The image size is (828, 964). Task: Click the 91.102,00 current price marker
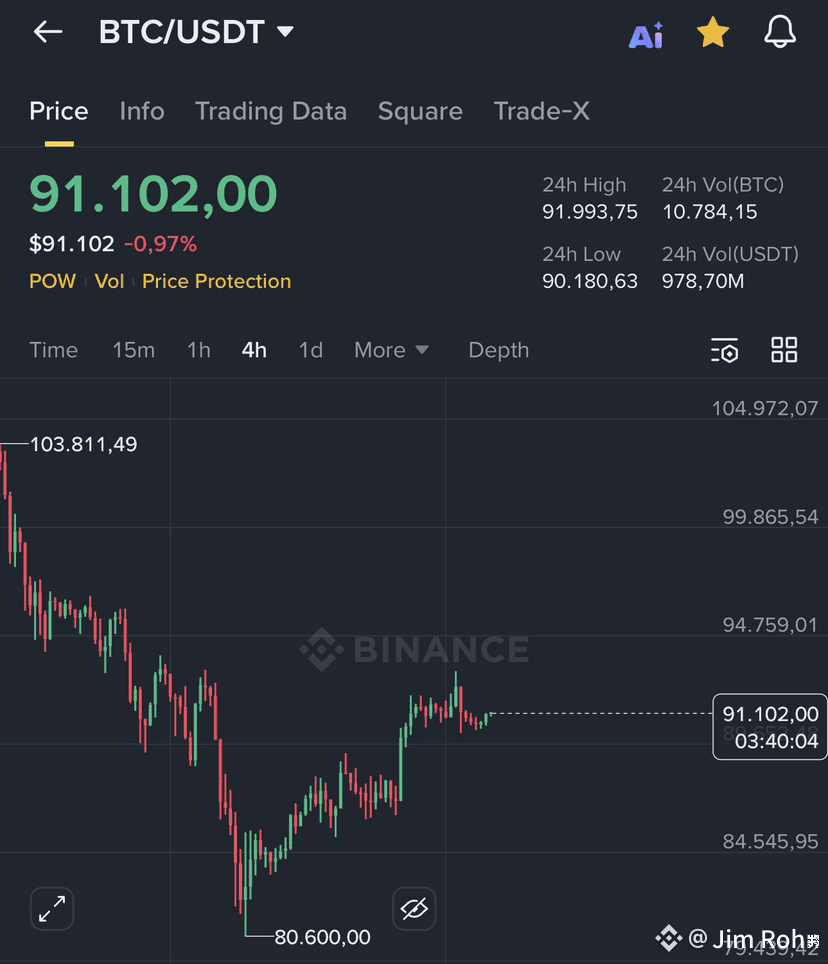[x=770, y=727]
